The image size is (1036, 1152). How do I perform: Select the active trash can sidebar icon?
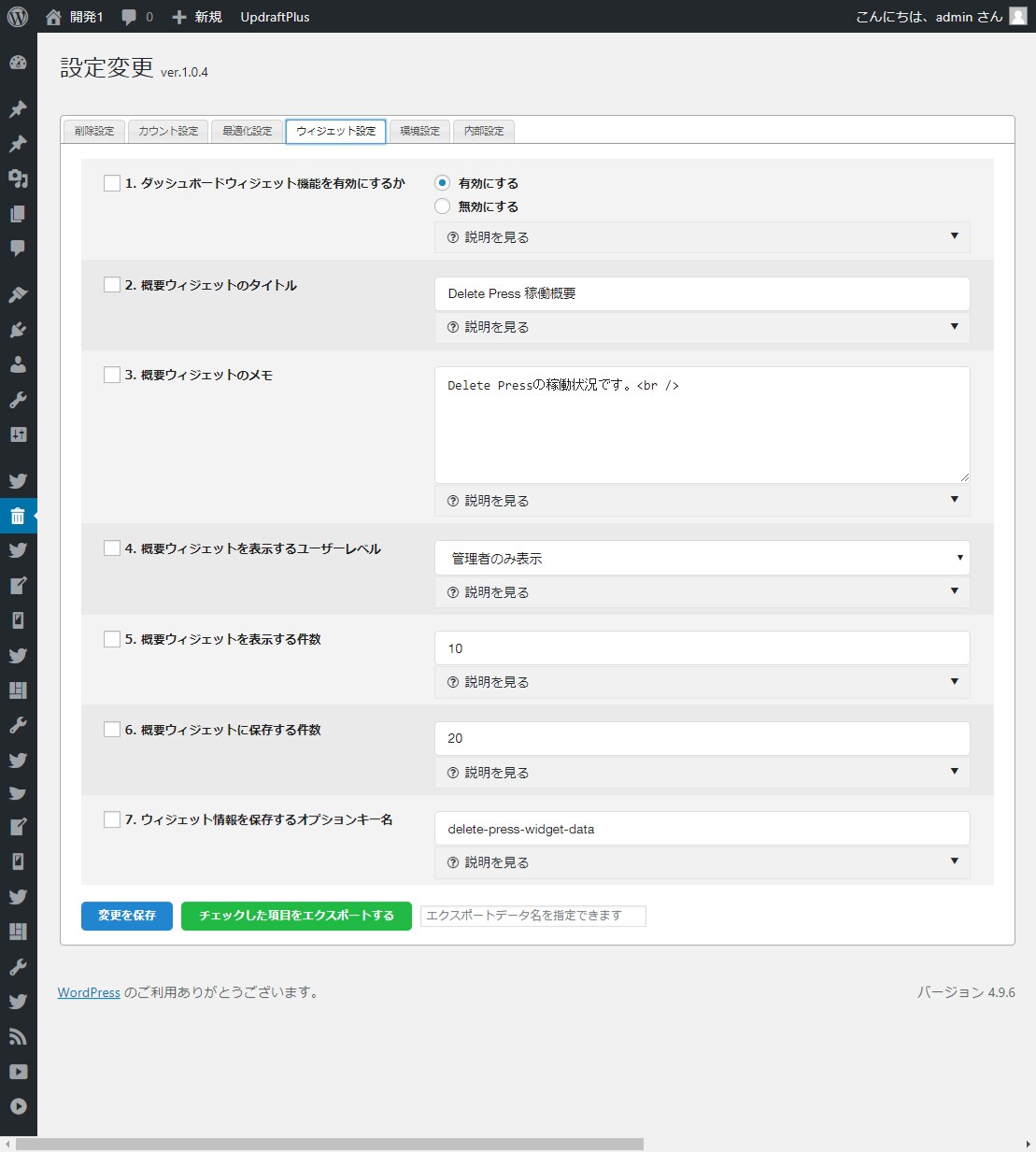[x=18, y=516]
